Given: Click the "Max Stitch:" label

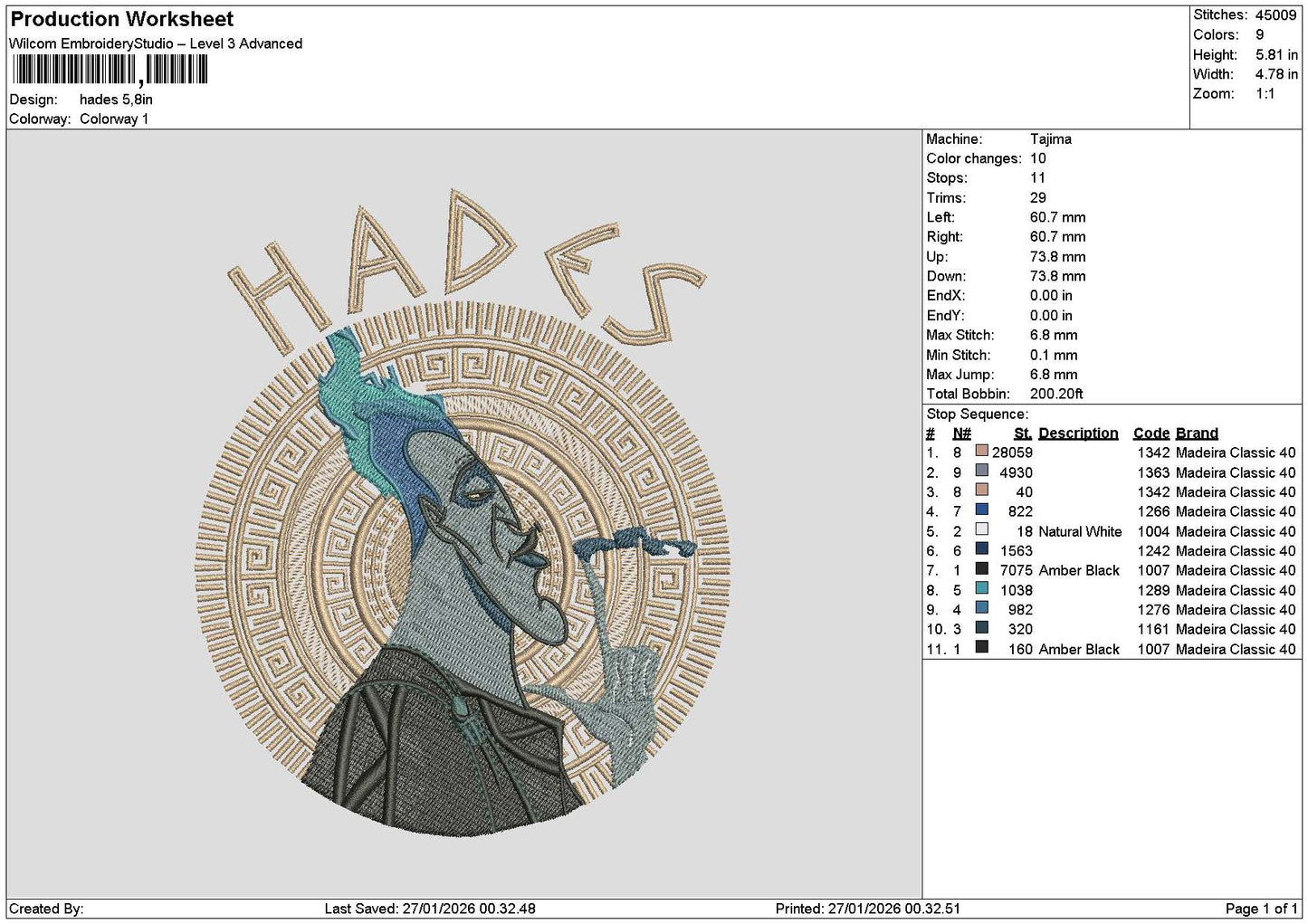Looking at the screenshot, I should tap(959, 335).
